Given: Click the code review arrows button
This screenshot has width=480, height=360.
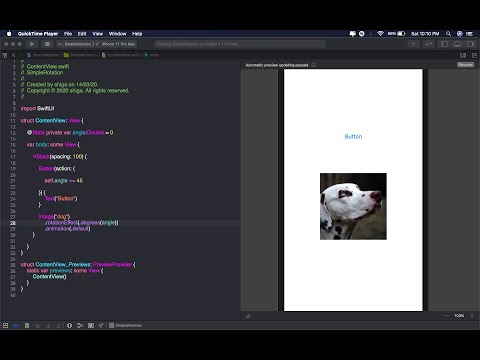Looking at the screenshot, I should coord(428,44).
